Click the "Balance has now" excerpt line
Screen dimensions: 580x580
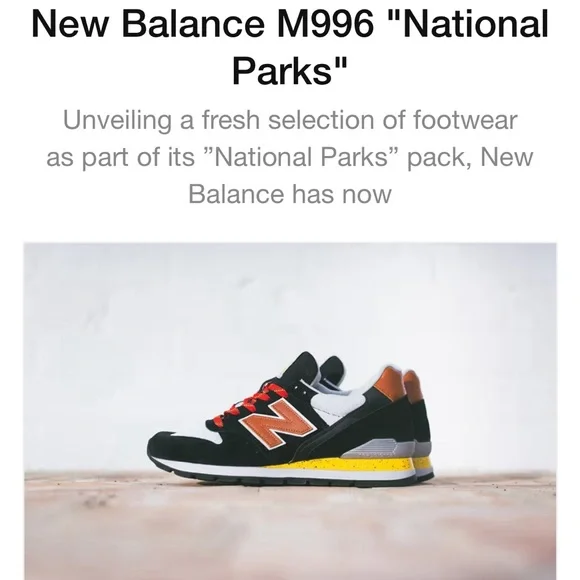coord(290,194)
